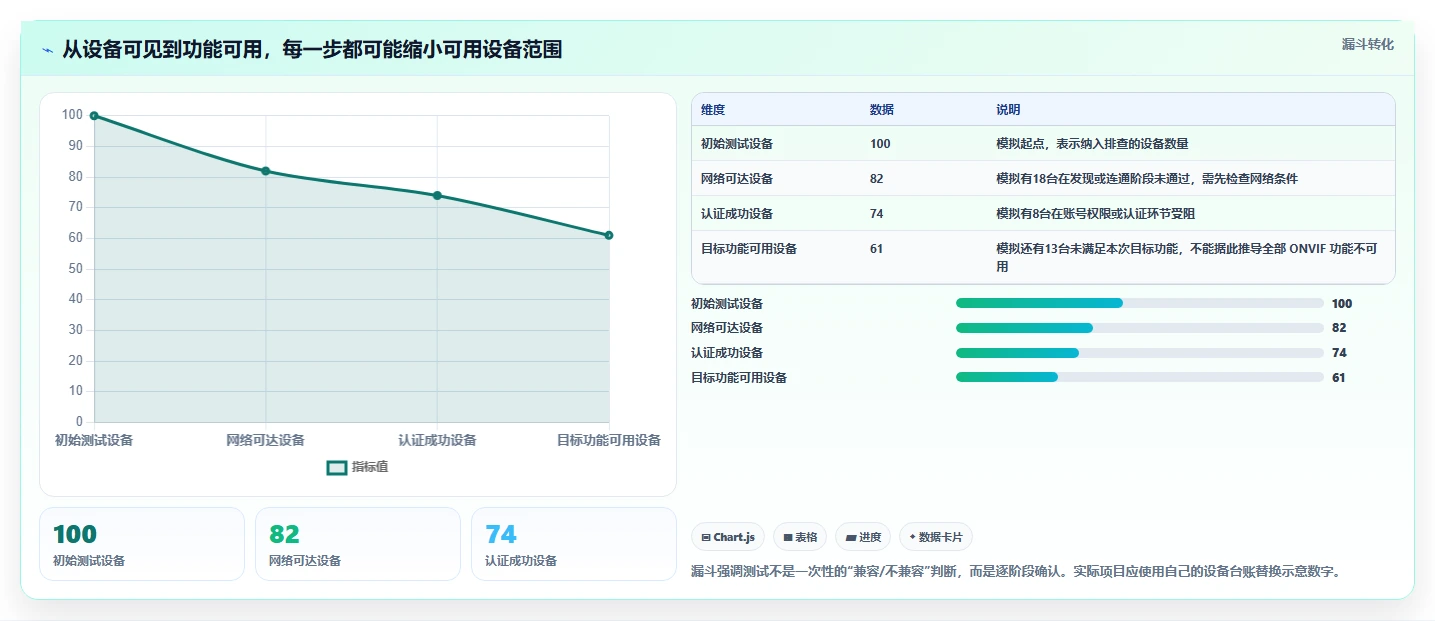This screenshot has width=1435, height=621.
Task: Click the 初始测试设备 label beside progress bar
Action: (727, 303)
